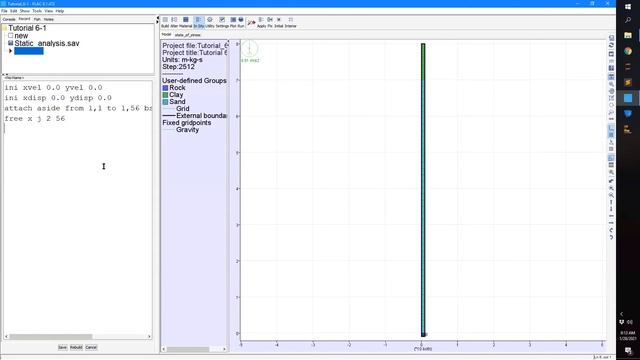Open the Alter tool in the toolbar

pyautogui.click(x=174, y=22)
